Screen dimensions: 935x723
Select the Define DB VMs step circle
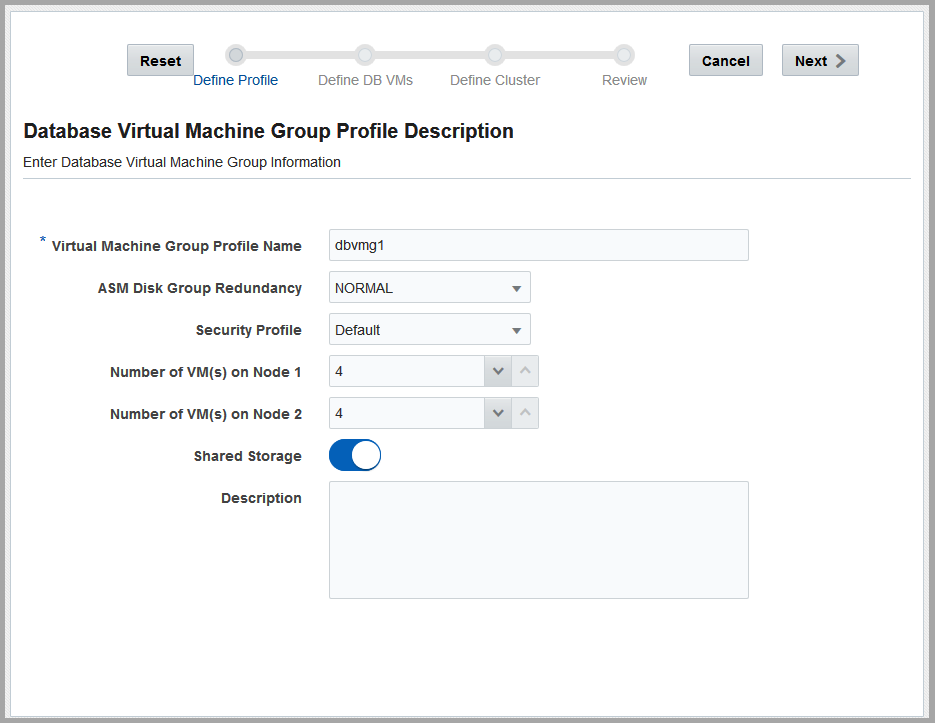[365, 55]
